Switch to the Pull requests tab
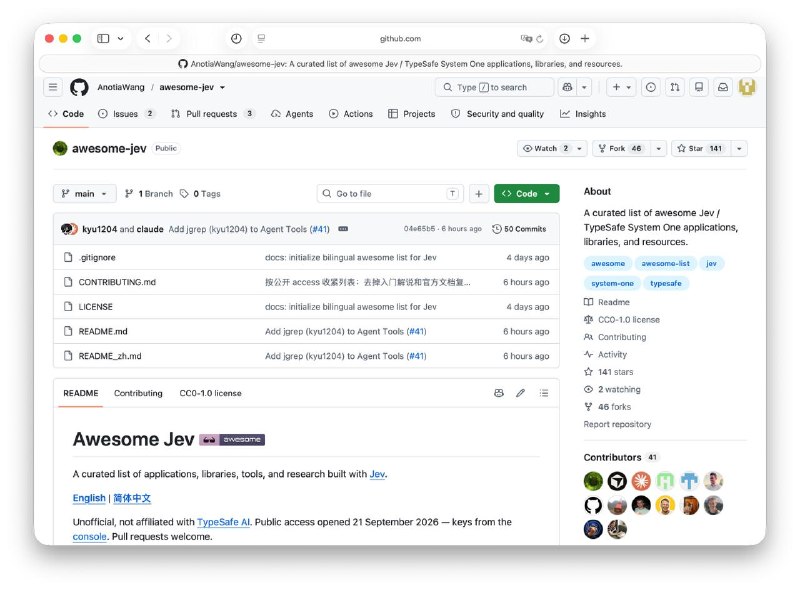800x590 pixels. [x=212, y=114]
